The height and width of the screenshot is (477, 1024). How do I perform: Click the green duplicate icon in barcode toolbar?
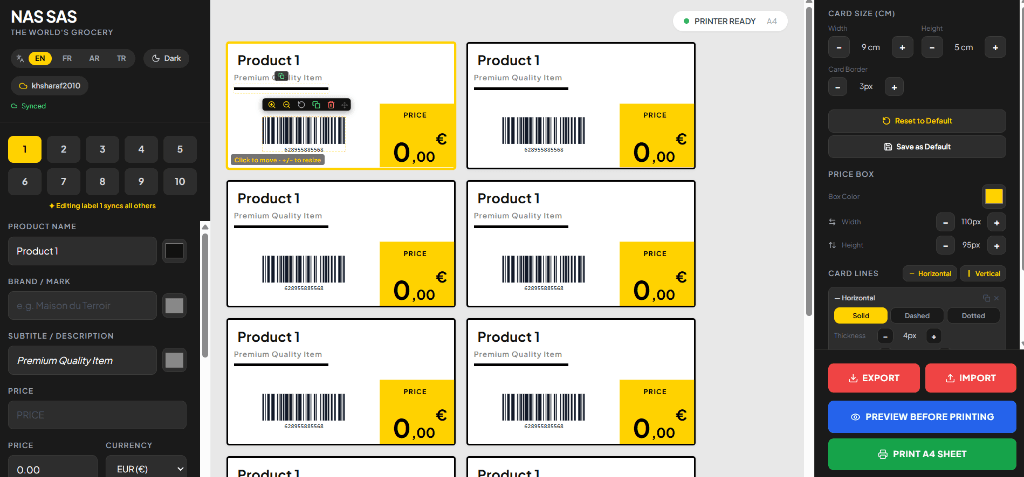click(316, 105)
